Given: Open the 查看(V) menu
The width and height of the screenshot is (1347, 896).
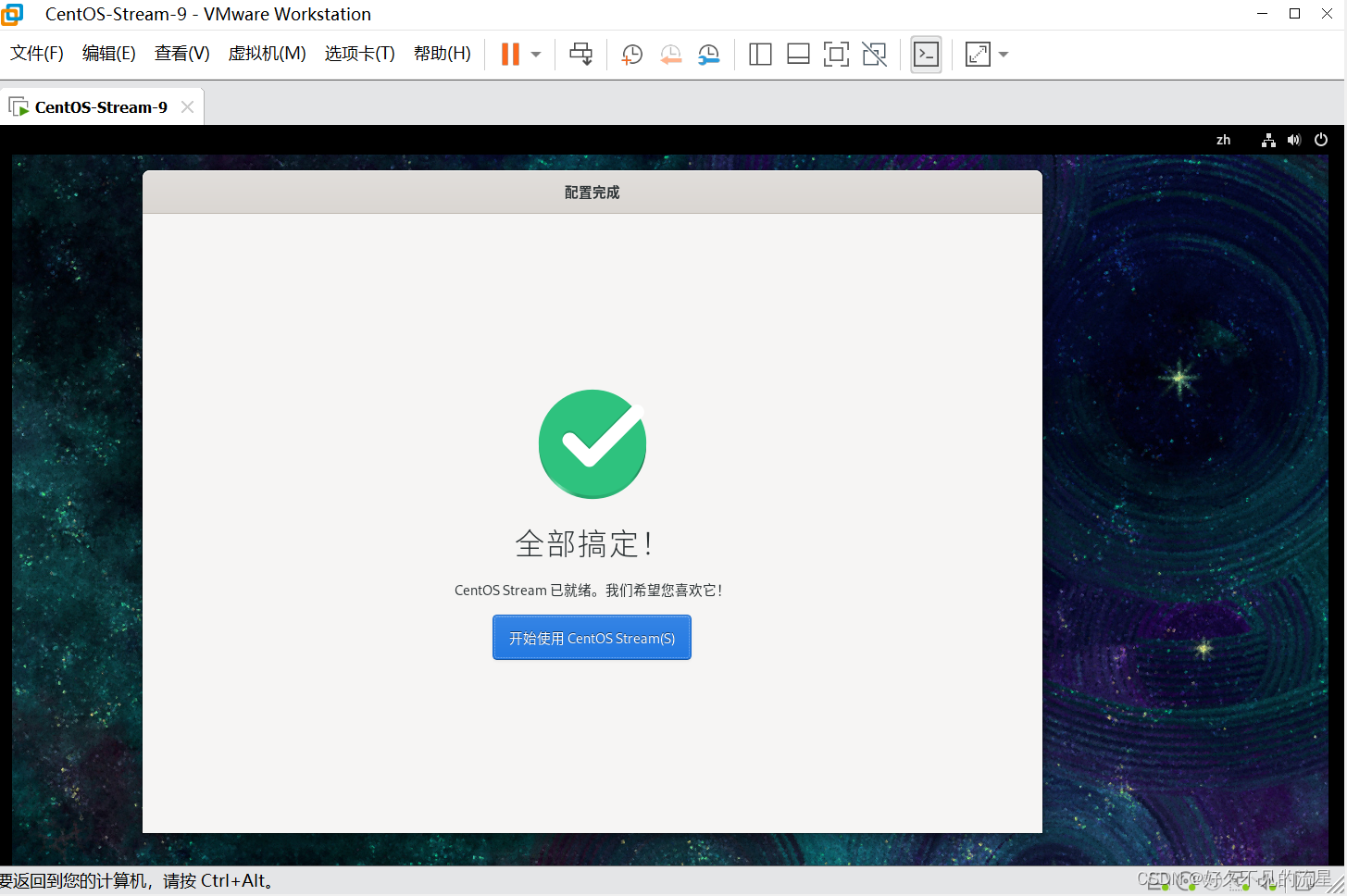Looking at the screenshot, I should coord(181,54).
